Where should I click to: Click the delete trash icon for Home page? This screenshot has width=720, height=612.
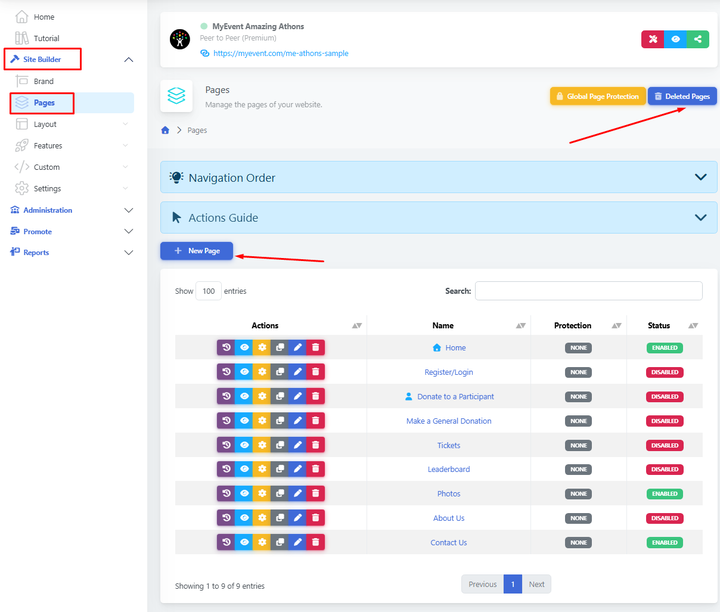pyautogui.click(x=315, y=348)
